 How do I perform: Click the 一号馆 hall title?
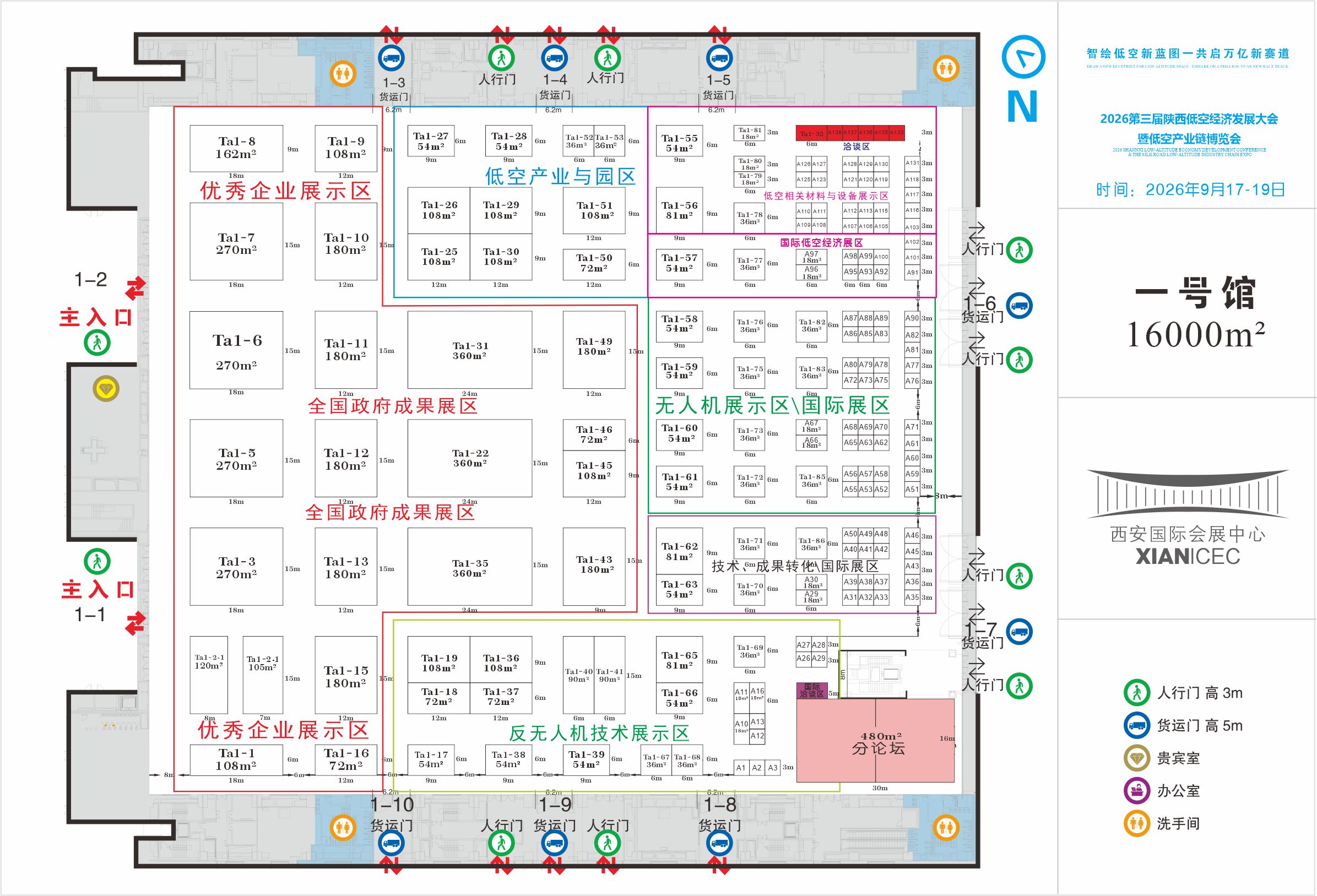(1196, 294)
